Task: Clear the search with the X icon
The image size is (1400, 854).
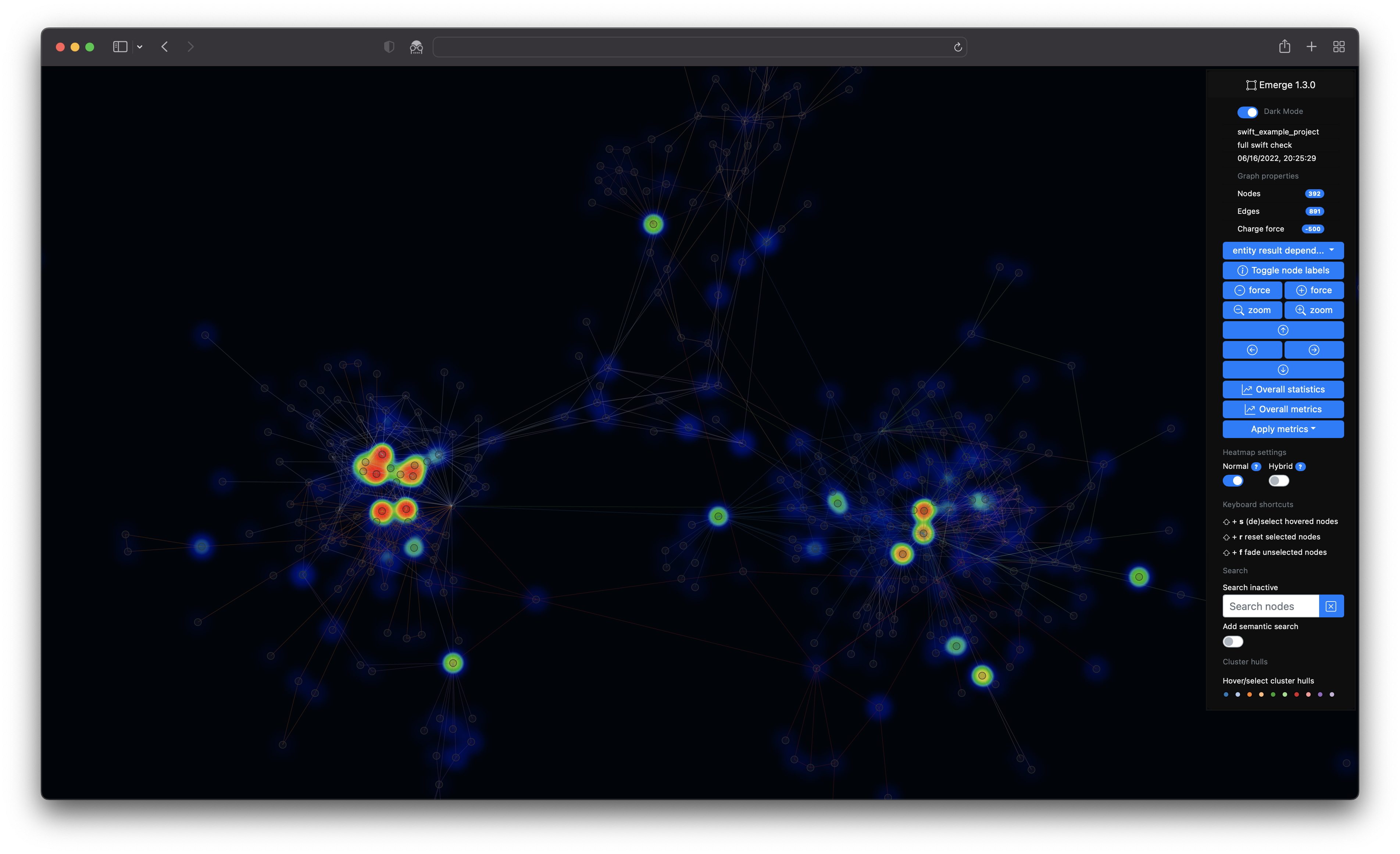Action: 1331,606
